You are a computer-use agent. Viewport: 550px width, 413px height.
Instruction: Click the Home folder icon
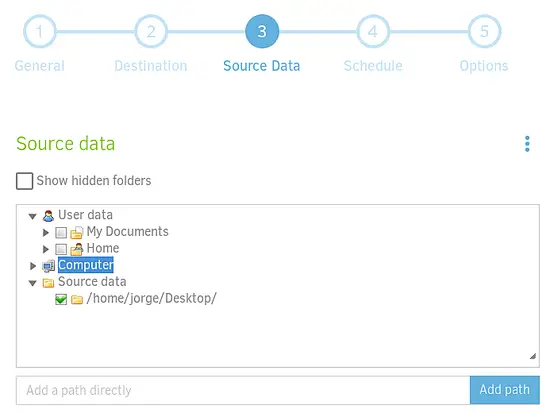76,249
